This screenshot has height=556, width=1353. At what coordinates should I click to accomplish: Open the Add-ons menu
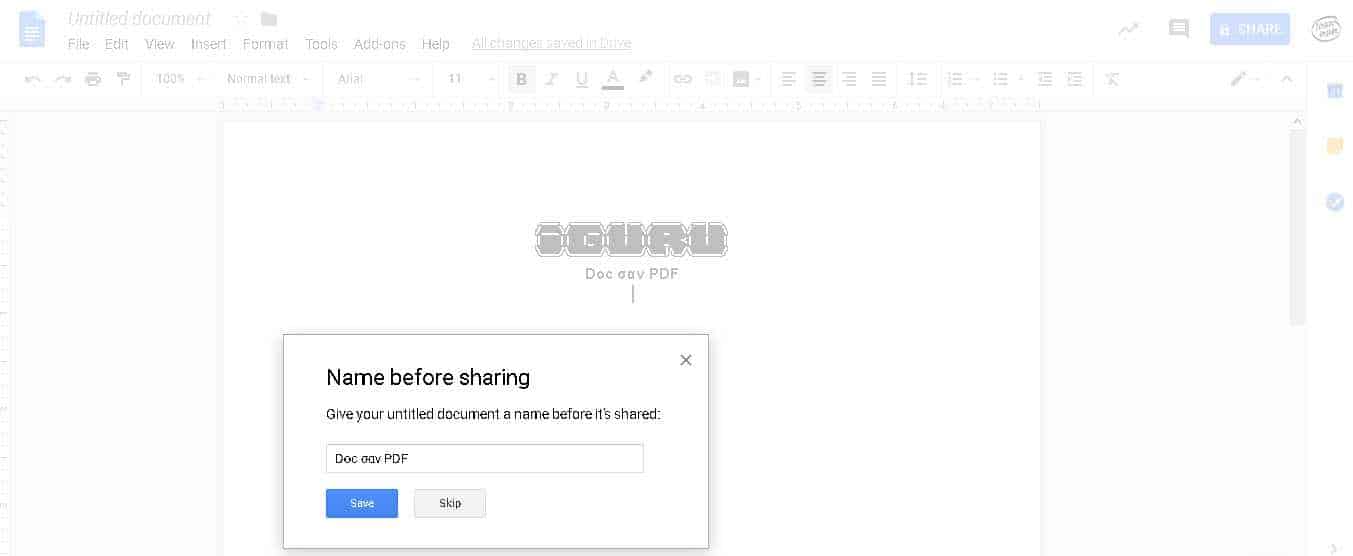point(380,44)
